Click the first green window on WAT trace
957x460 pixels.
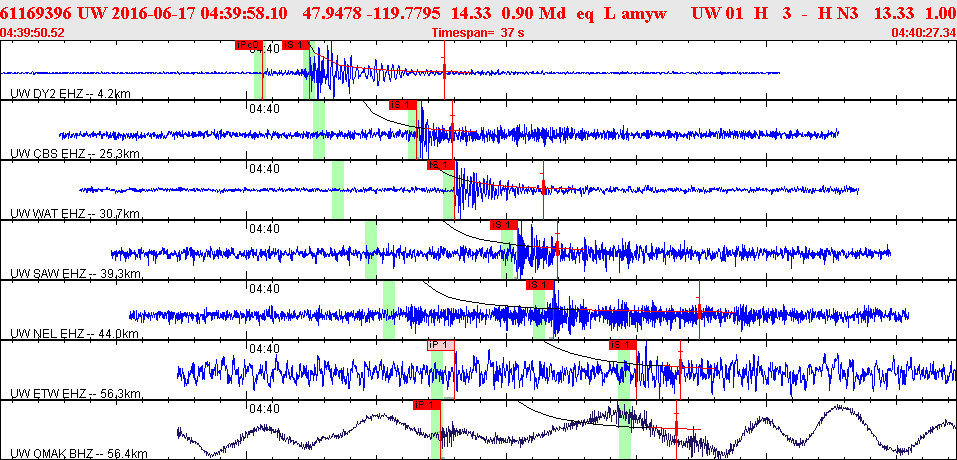(337, 190)
